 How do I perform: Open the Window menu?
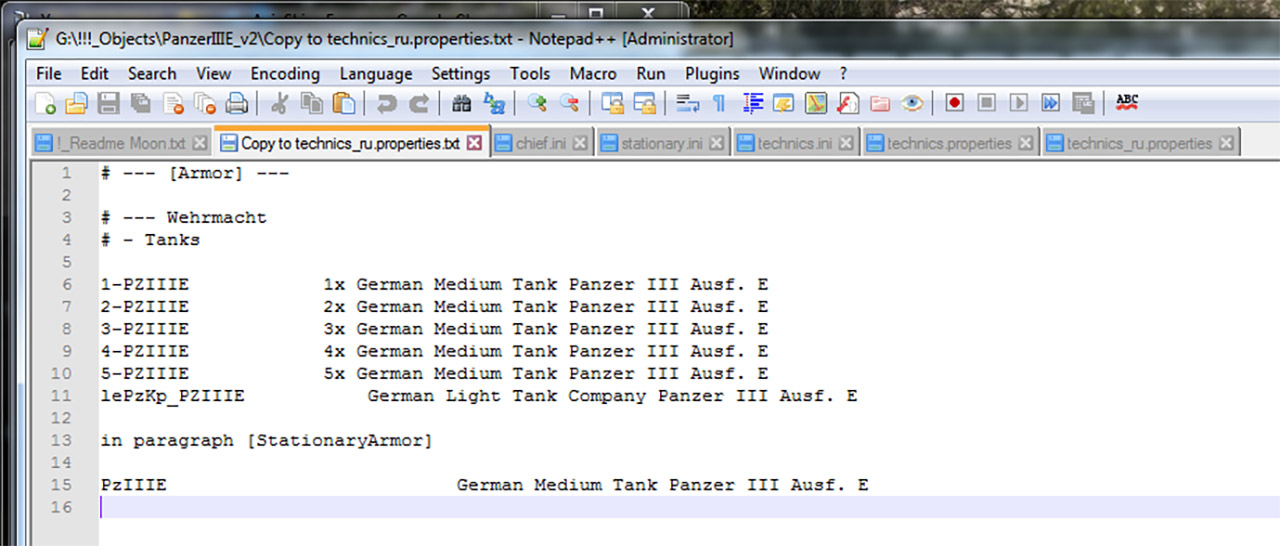tap(790, 74)
